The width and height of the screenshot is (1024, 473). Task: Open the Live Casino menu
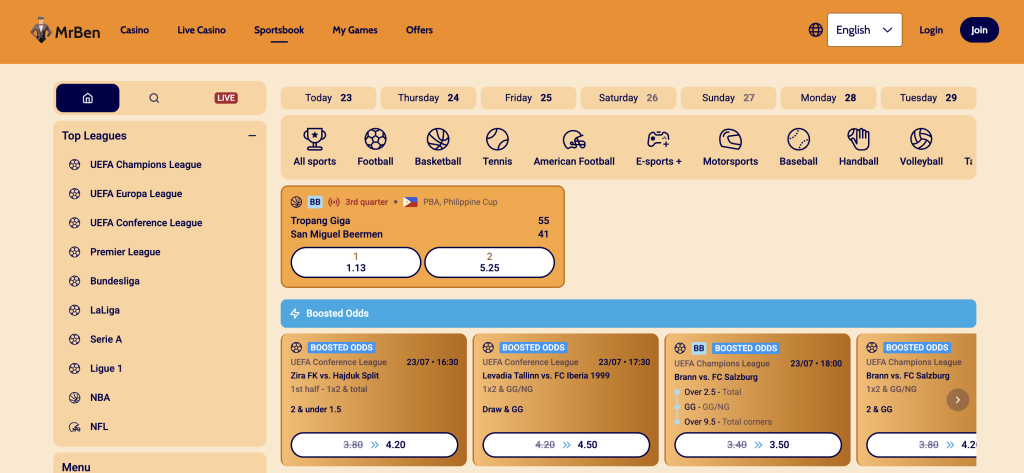(201, 30)
